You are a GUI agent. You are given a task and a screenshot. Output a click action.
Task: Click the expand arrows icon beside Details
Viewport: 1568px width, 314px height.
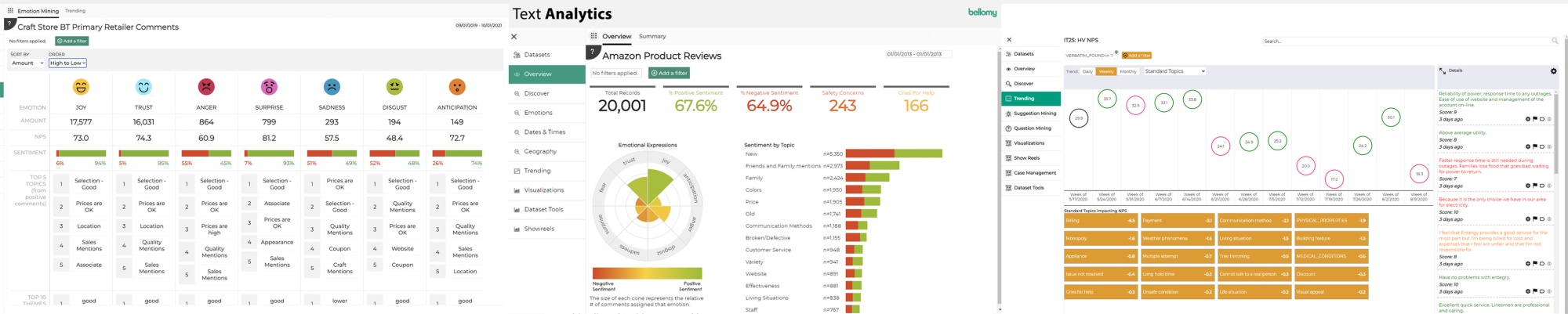(x=1442, y=71)
